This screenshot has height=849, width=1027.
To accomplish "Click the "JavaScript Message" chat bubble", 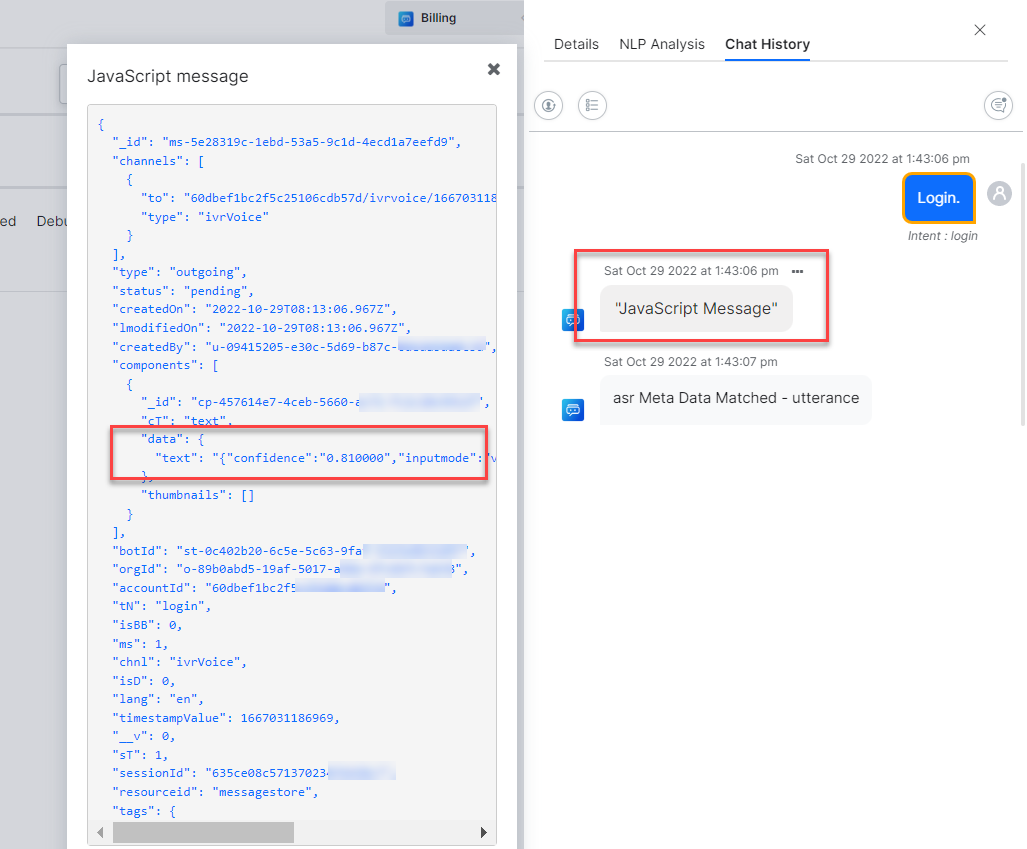I will pos(696,309).
